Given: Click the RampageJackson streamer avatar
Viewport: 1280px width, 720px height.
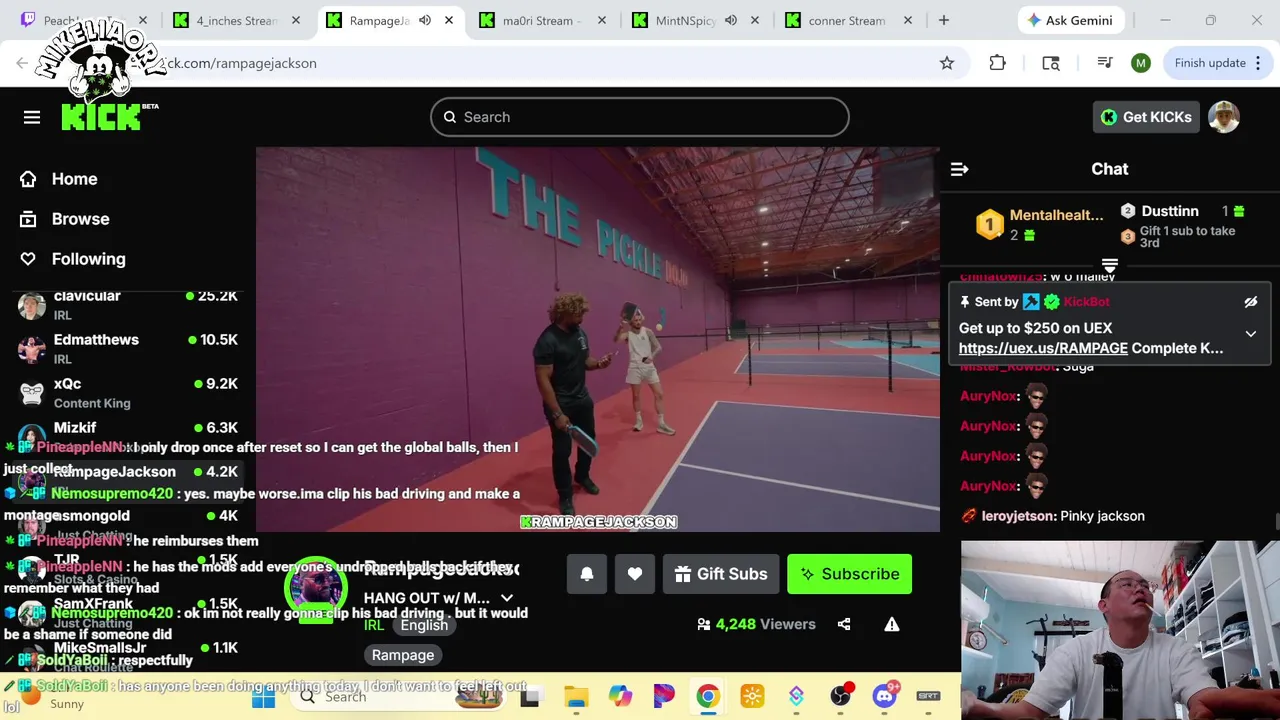Looking at the screenshot, I should (x=316, y=587).
